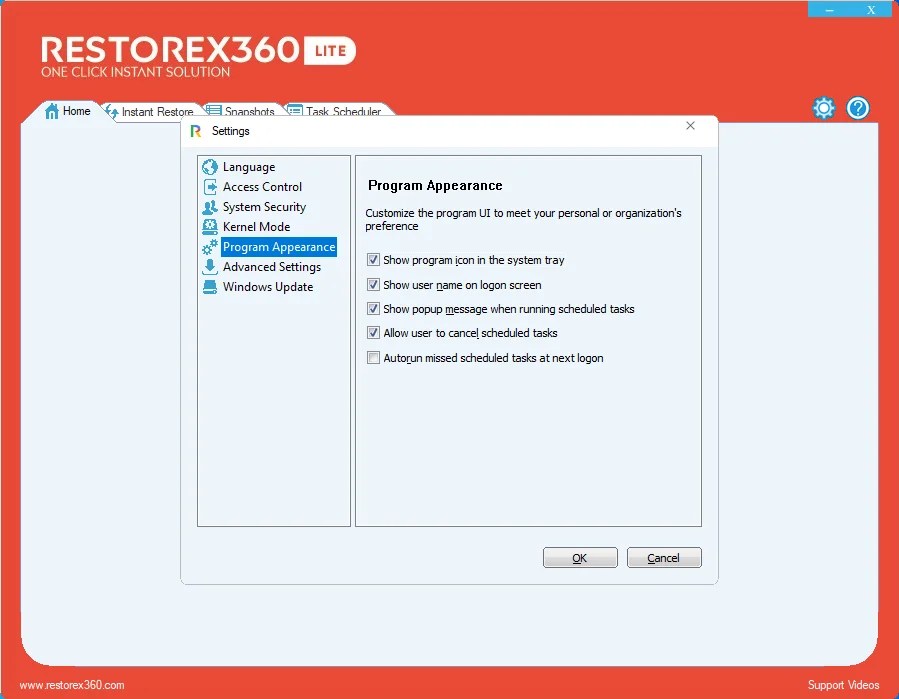This screenshot has width=899, height=699.
Task: Open the www.restorex360.com link
Action: (72, 685)
